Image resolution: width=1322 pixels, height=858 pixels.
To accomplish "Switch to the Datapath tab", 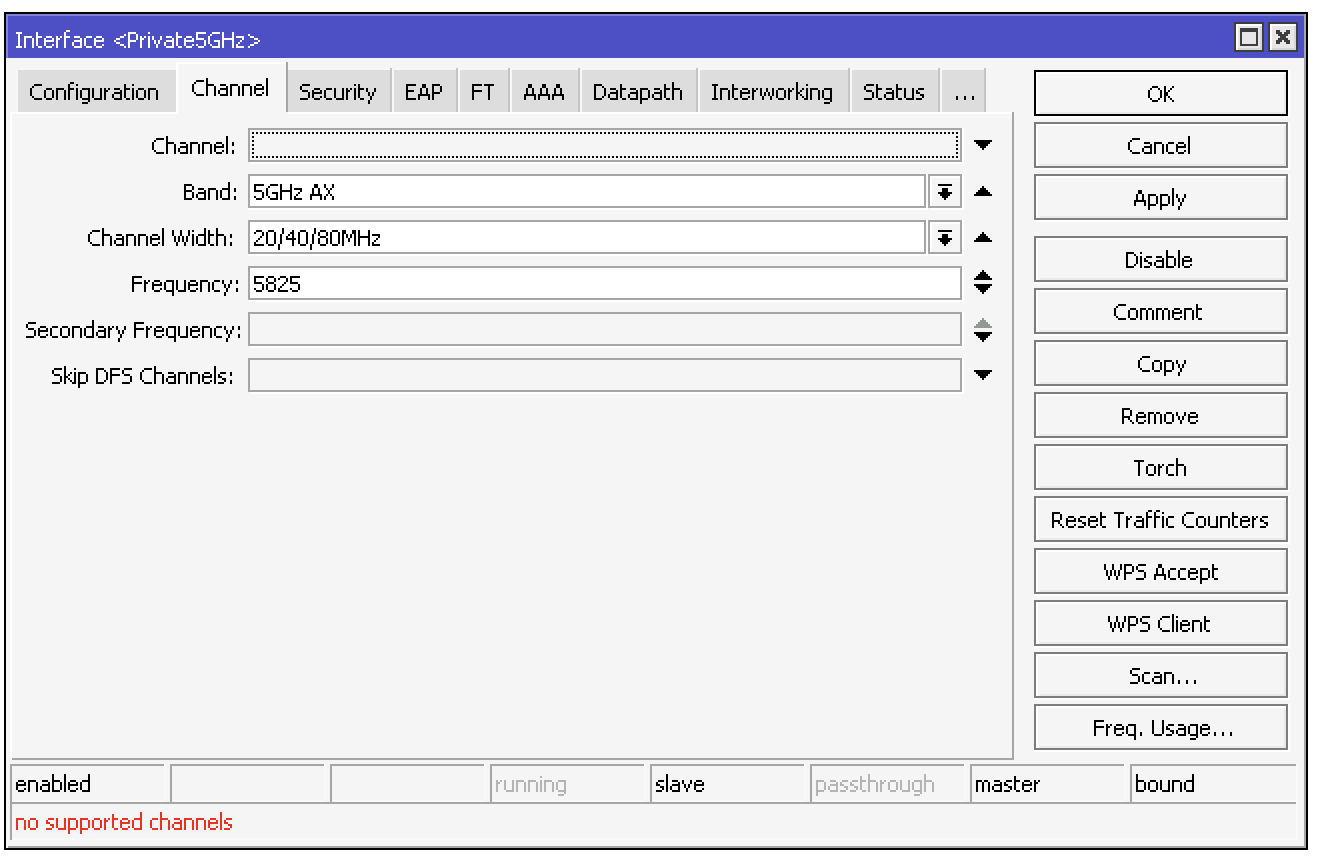I will coord(638,91).
